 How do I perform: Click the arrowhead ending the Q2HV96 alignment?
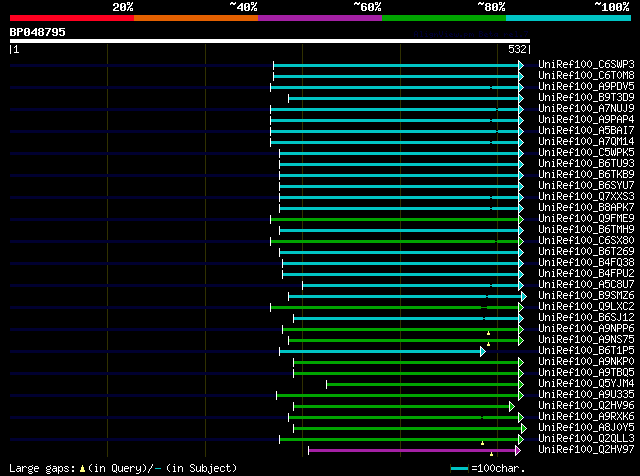coord(512,406)
